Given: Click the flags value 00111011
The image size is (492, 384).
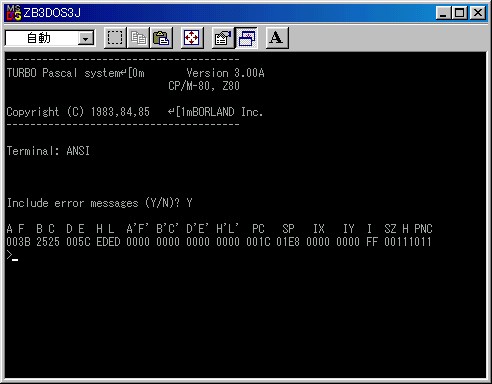Looking at the screenshot, I should click(x=408, y=242).
